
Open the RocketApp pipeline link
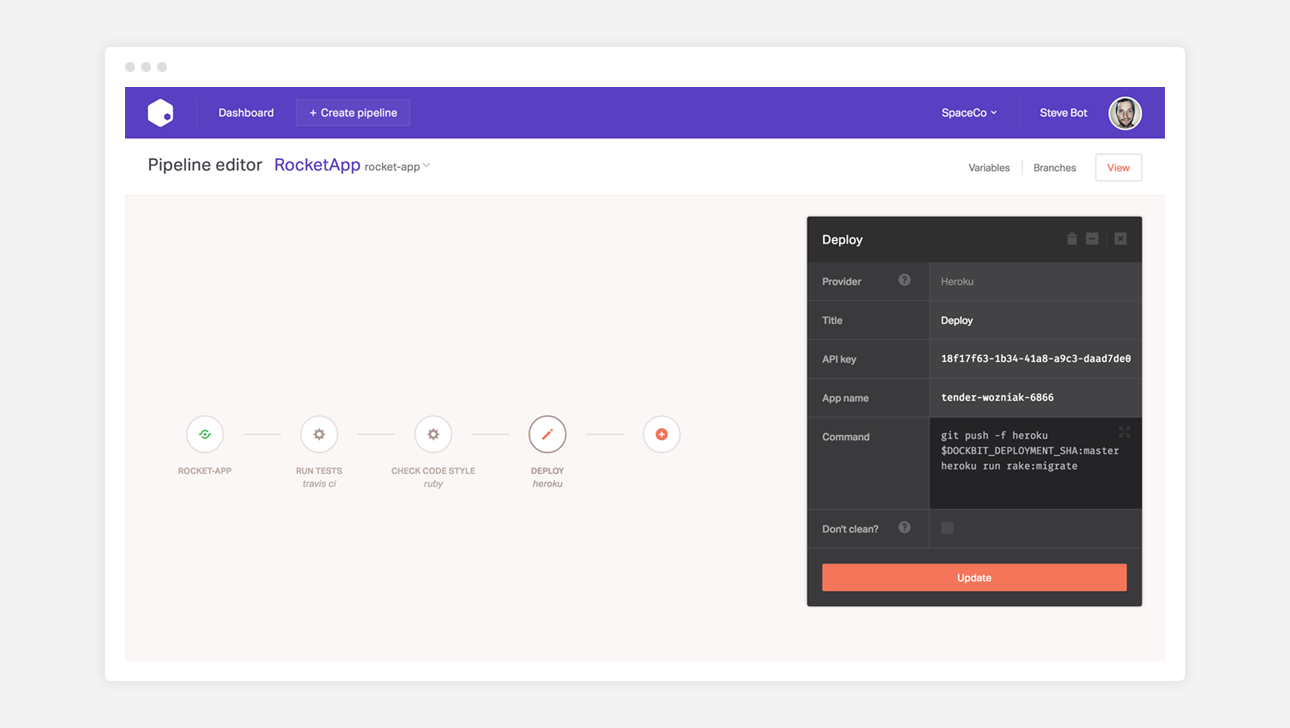click(317, 165)
